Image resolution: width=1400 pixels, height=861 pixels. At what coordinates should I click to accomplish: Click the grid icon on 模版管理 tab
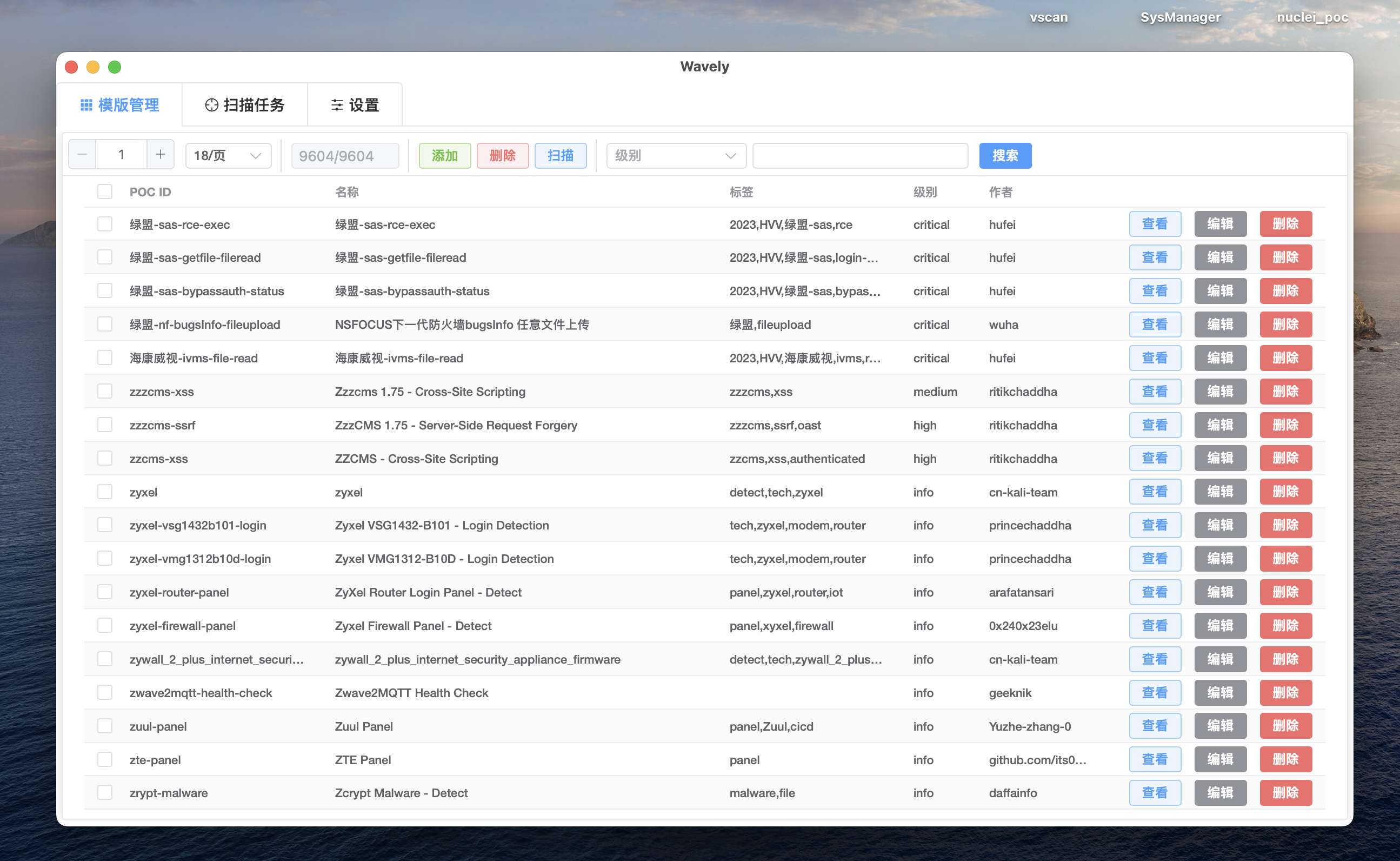click(85, 104)
